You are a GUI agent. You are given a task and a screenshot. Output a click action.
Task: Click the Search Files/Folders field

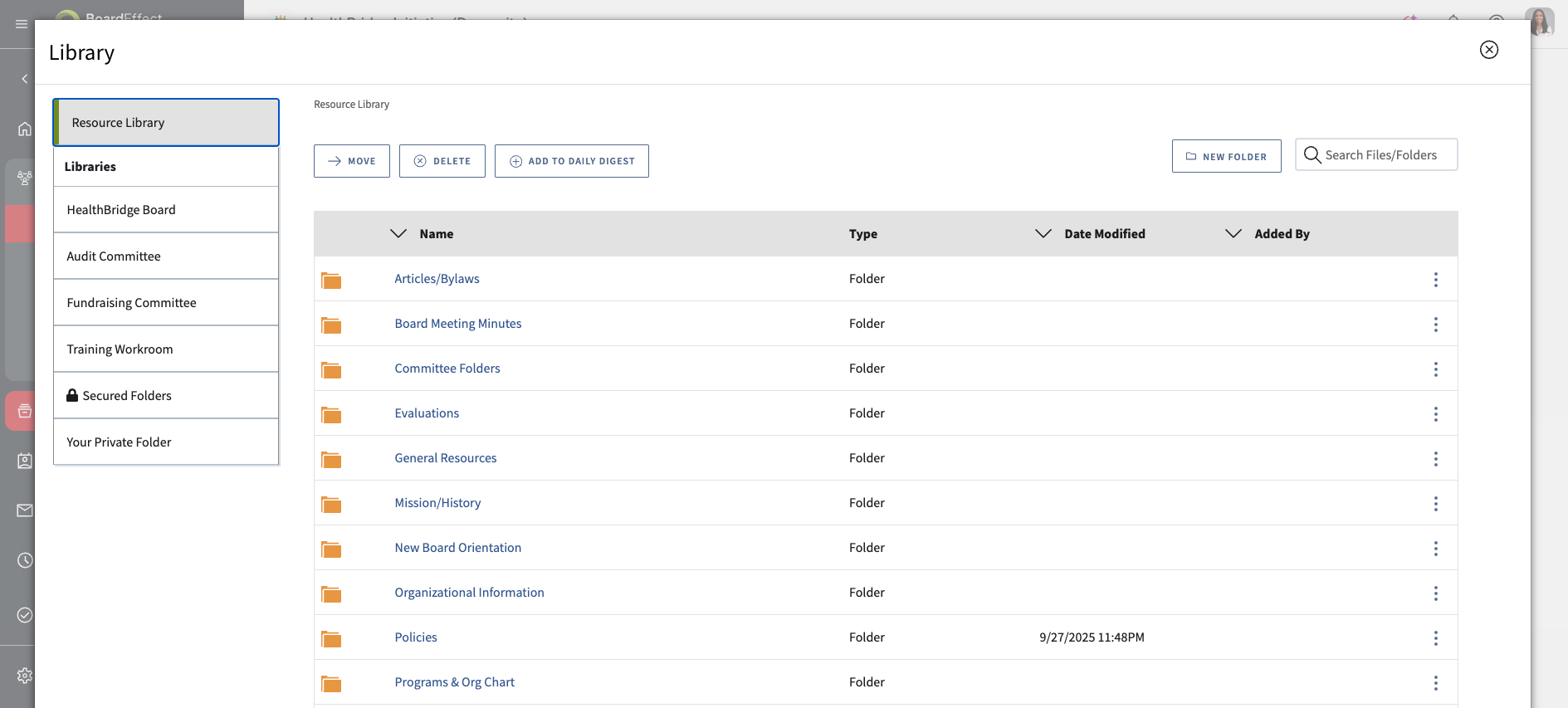tap(1380, 155)
